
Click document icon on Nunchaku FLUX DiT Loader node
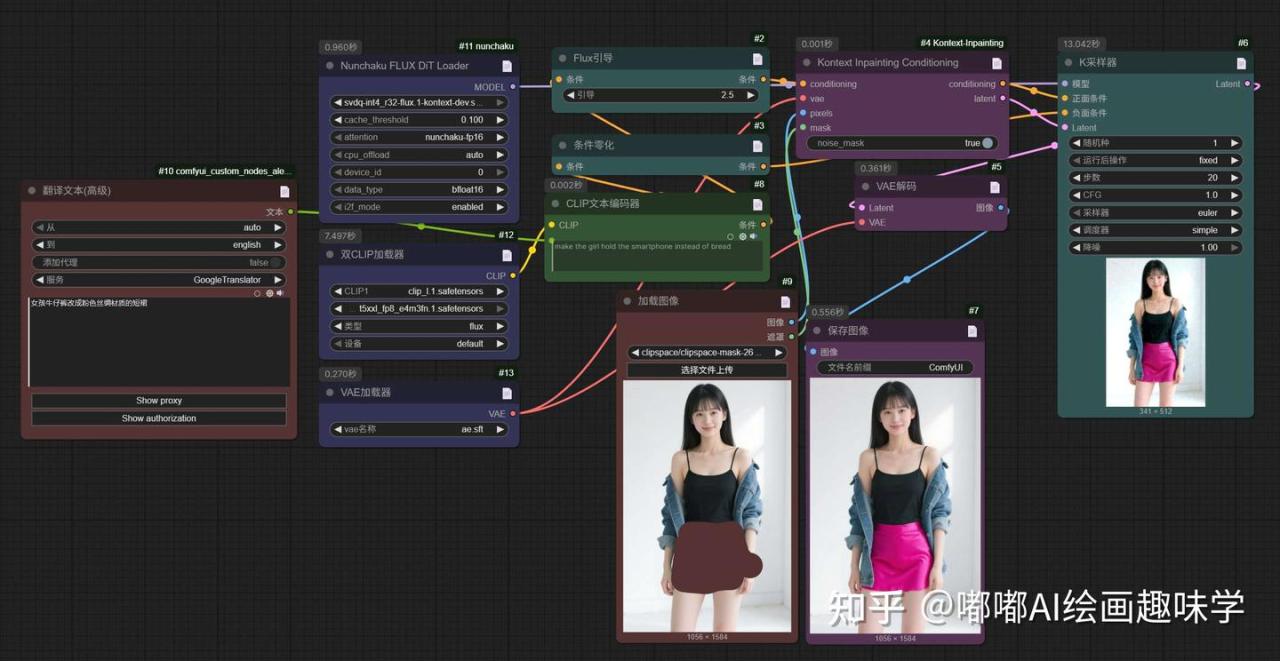[507, 66]
